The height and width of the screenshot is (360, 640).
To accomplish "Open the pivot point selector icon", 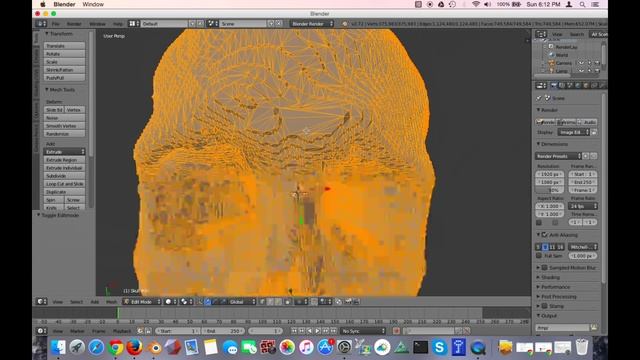I will click(186, 302).
